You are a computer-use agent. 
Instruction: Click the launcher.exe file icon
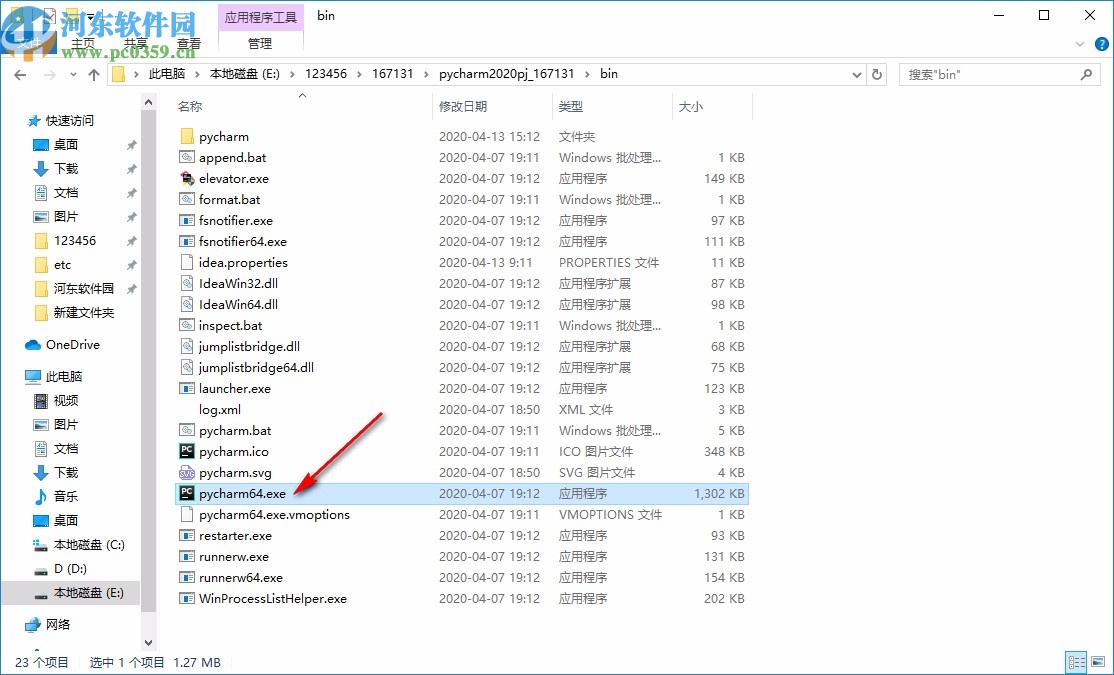tap(187, 389)
